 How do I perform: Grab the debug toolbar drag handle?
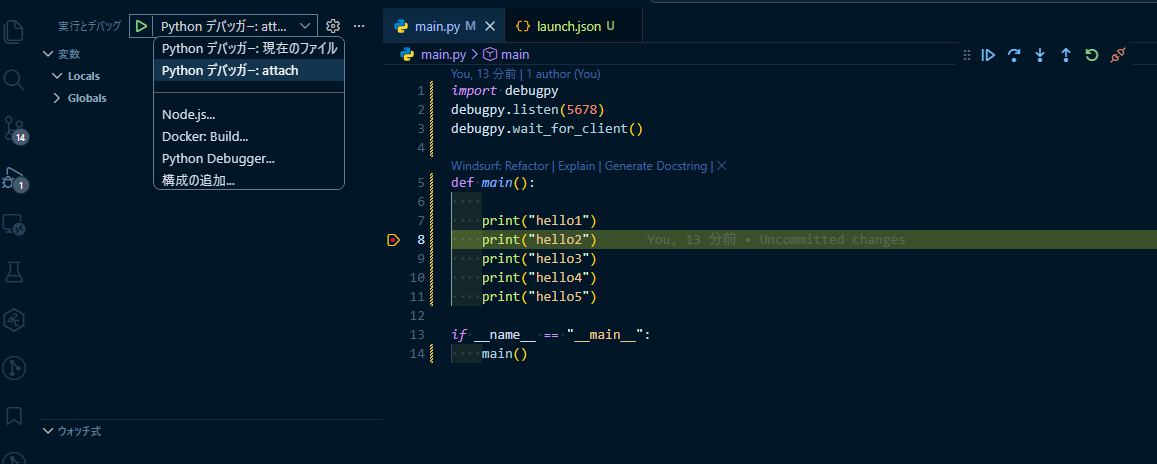pyautogui.click(x=967, y=55)
